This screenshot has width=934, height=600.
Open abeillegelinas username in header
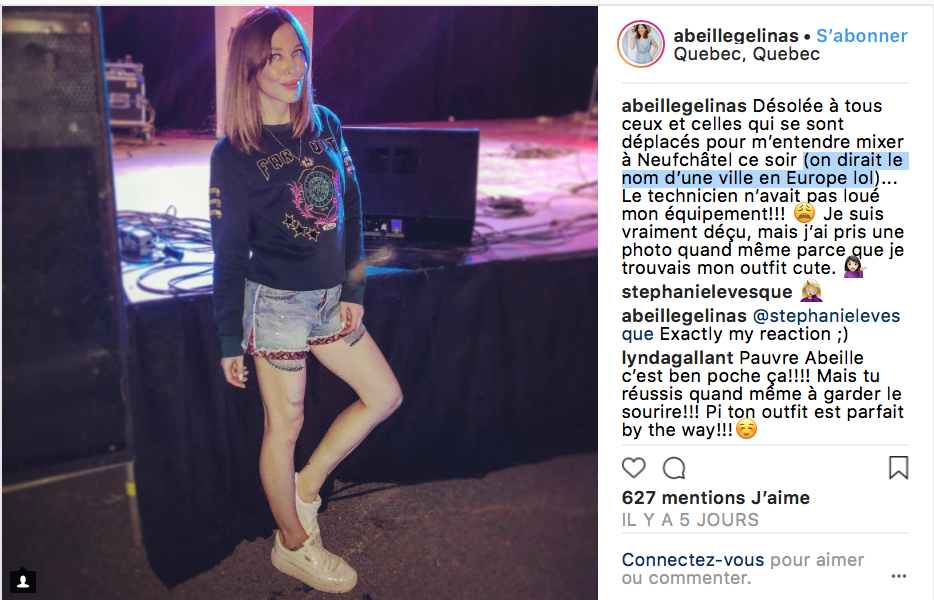(x=736, y=36)
